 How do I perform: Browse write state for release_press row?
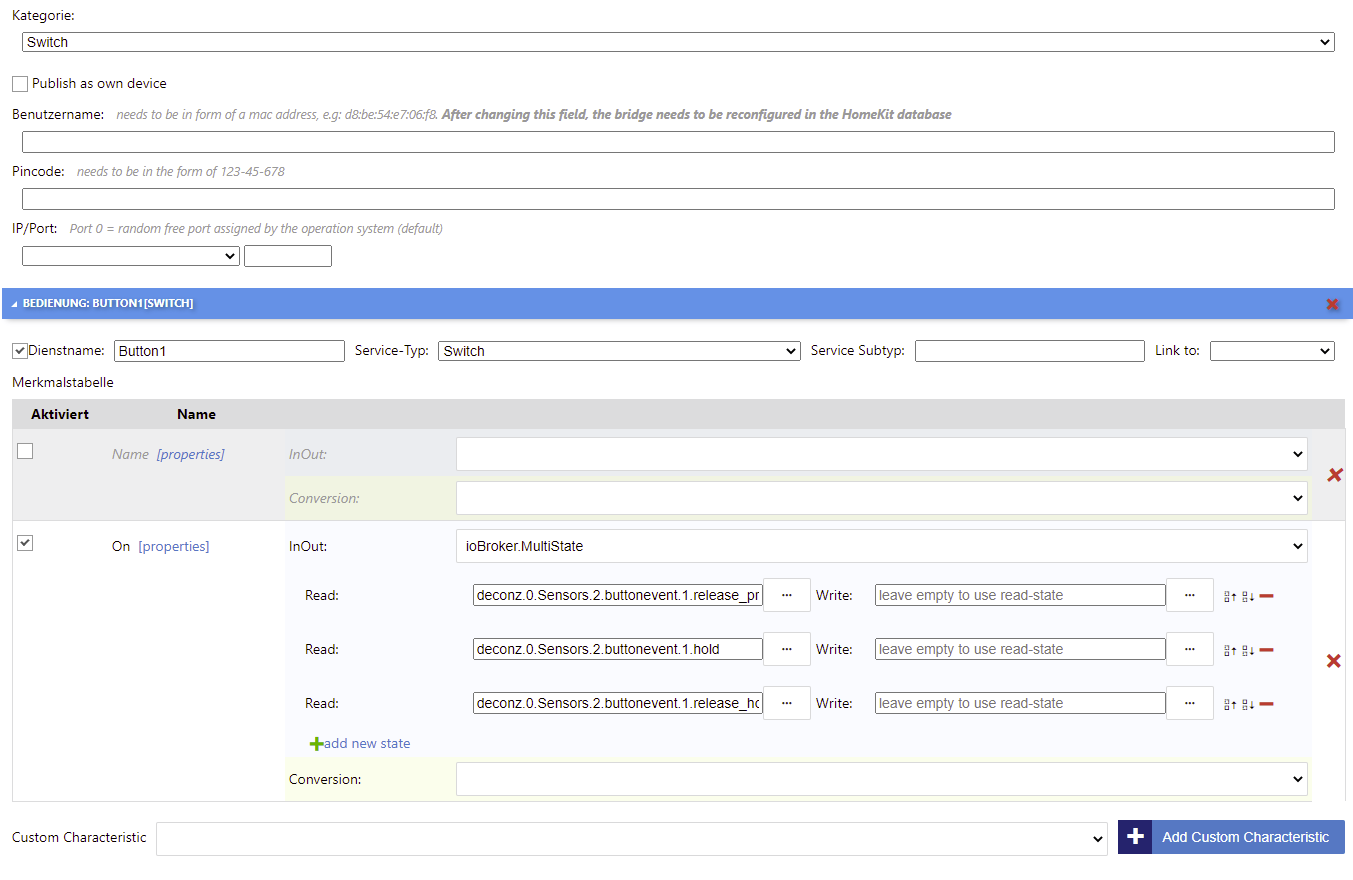pos(1190,595)
